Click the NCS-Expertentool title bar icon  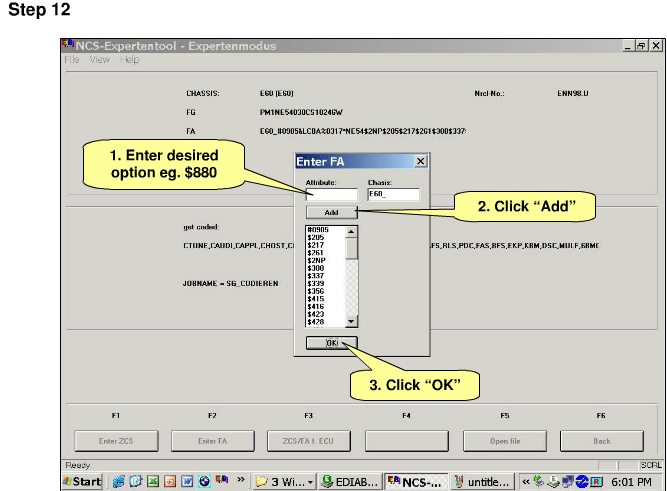pyautogui.click(x=68, y=44)
